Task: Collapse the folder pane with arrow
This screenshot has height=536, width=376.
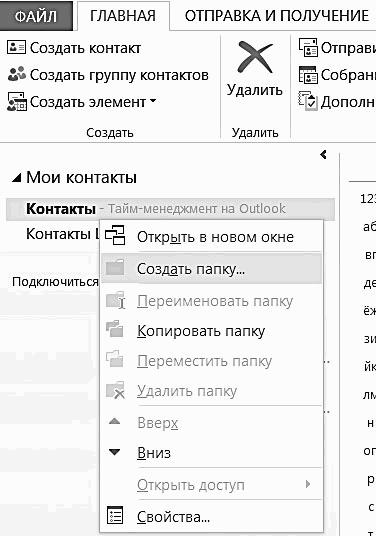Action: (x=323, y=155)
